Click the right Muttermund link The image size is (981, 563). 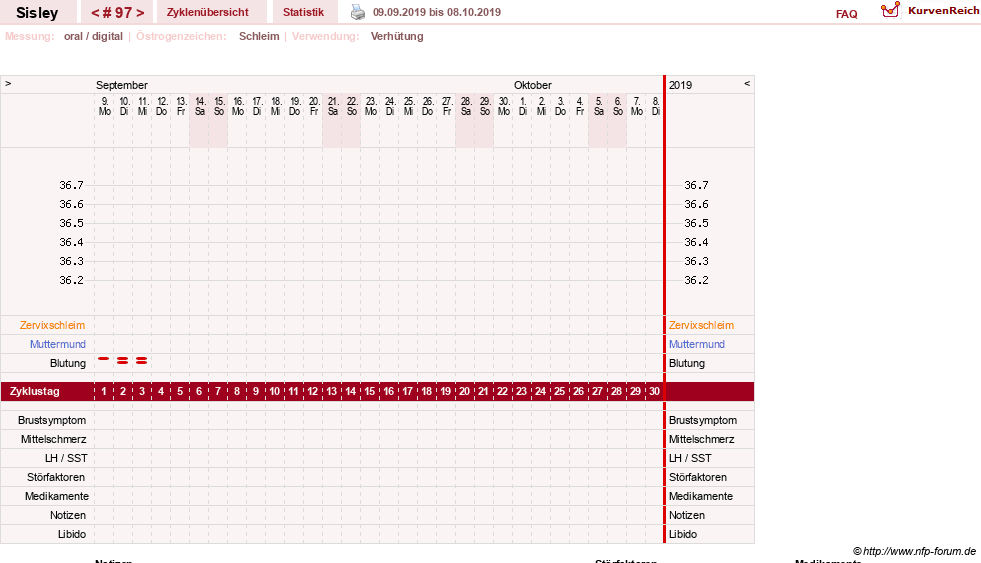(696, 344)
